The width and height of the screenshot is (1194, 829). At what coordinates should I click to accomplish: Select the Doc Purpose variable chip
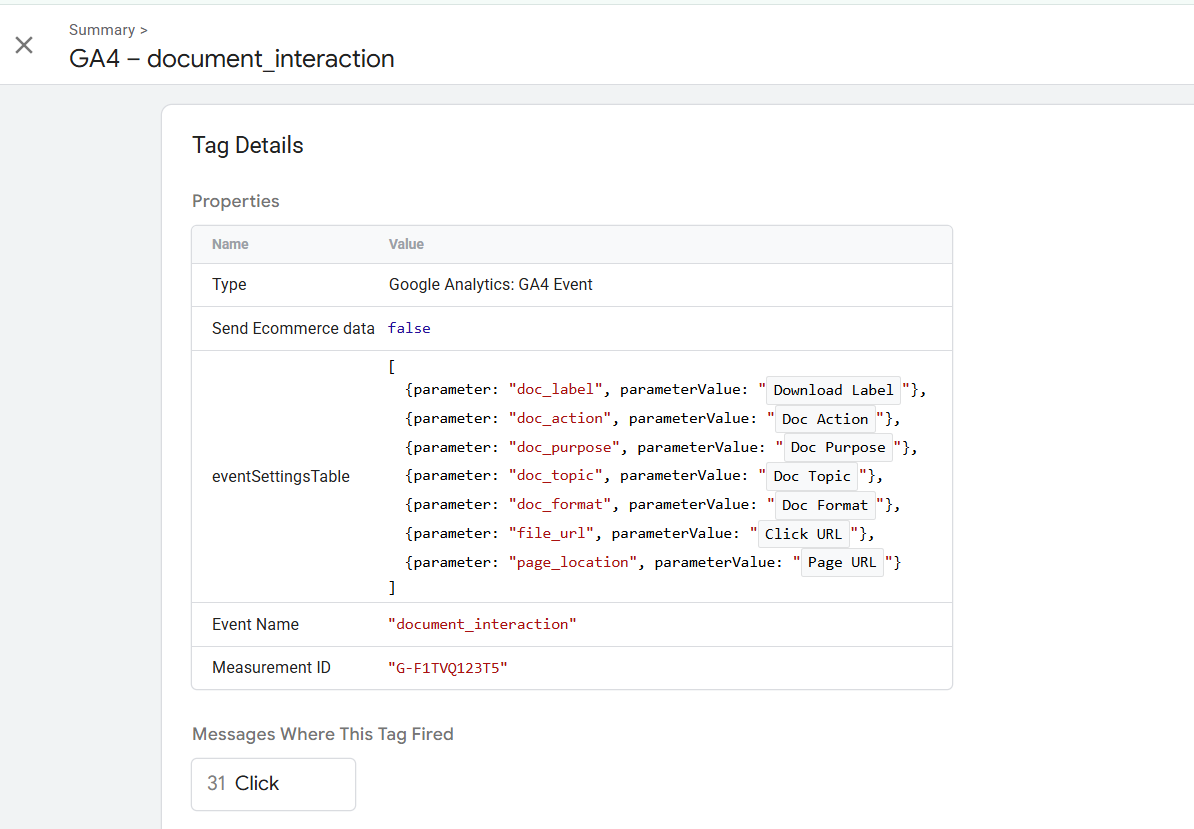838,447
